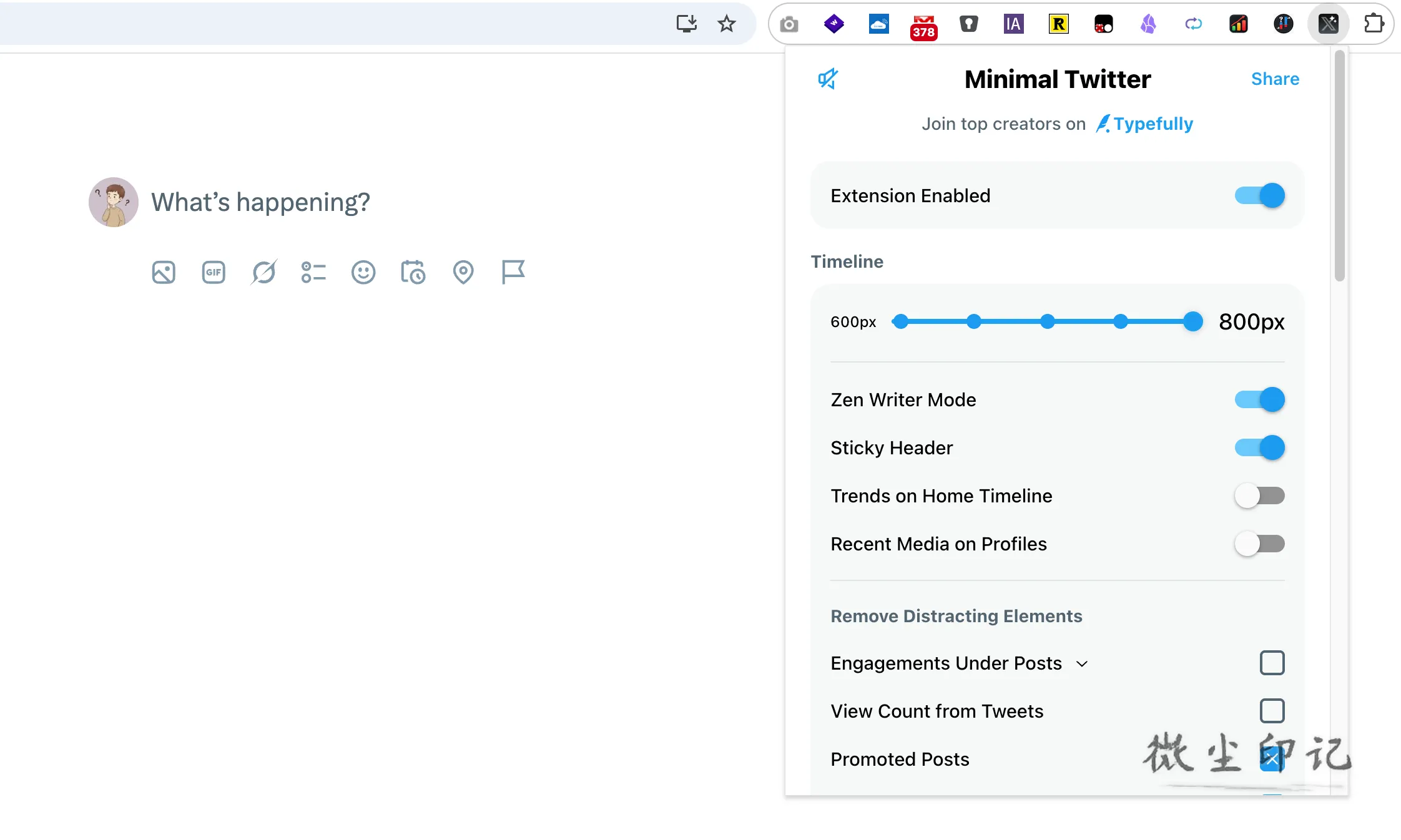Viewport: 1401px width, 840px height.
Task: Insert a GIF into the post
Action: point(214,273)
